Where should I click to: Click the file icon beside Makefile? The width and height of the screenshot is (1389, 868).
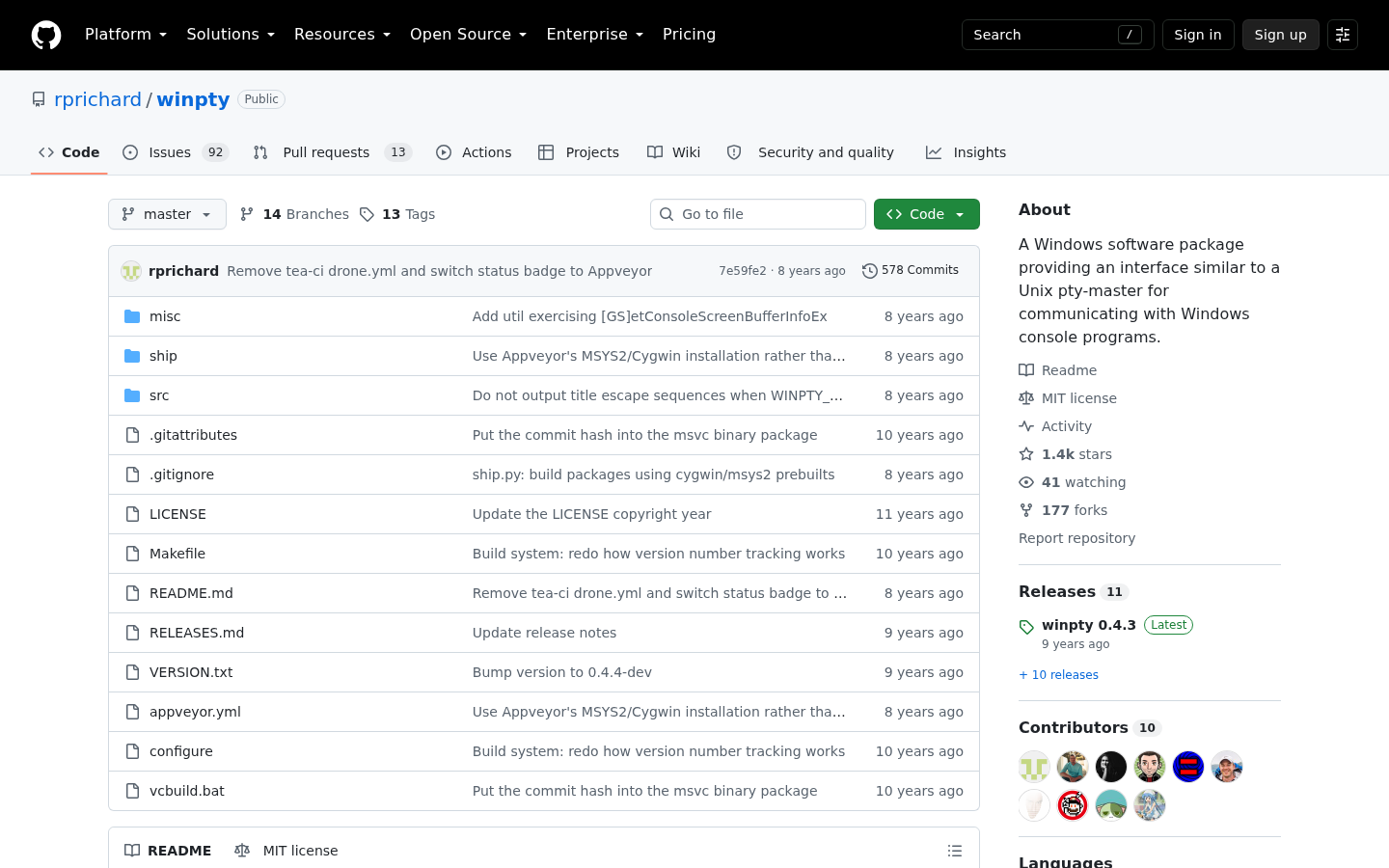click(x=132, y=554)
